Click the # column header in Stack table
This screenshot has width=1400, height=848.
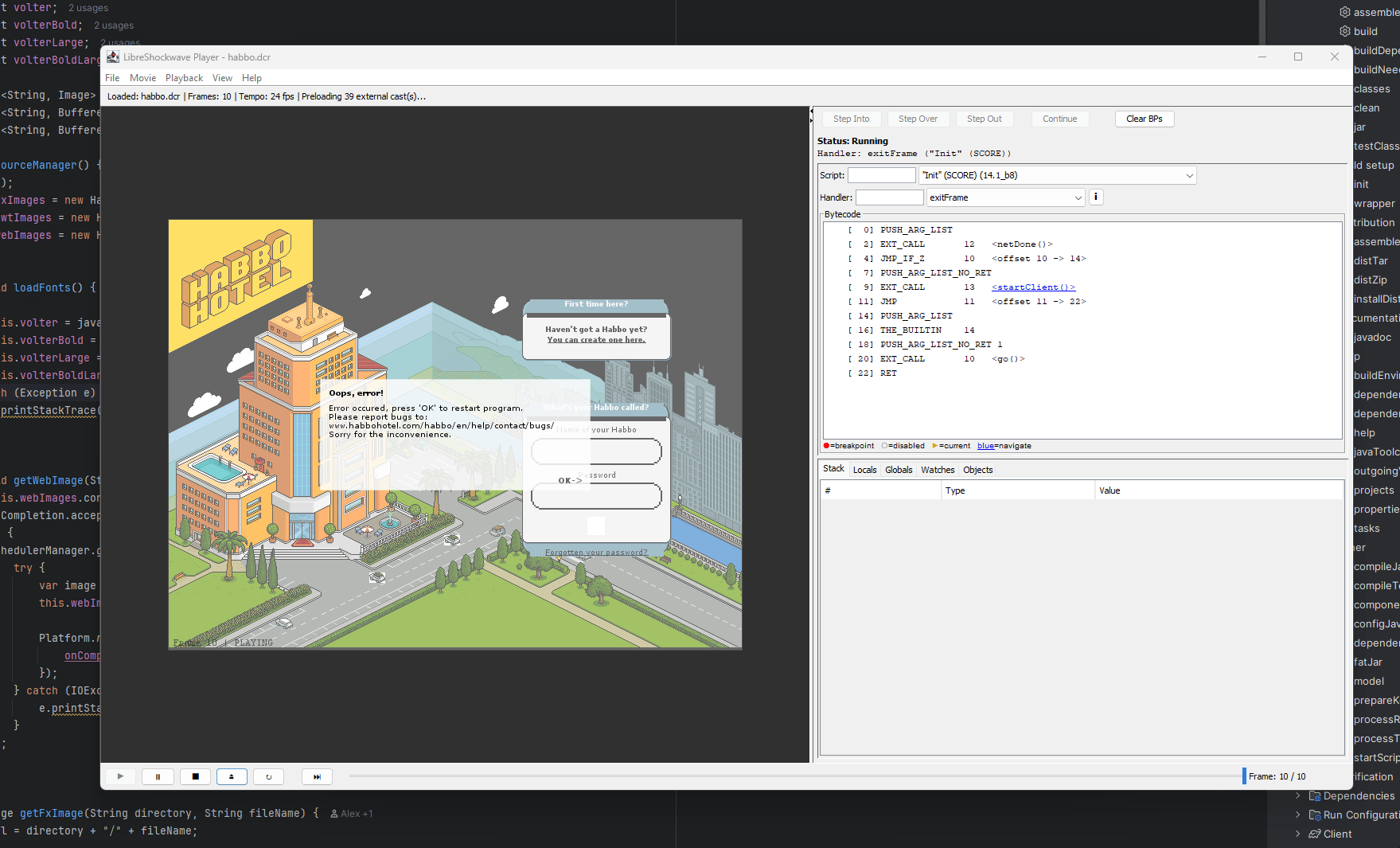click(881, 490)
